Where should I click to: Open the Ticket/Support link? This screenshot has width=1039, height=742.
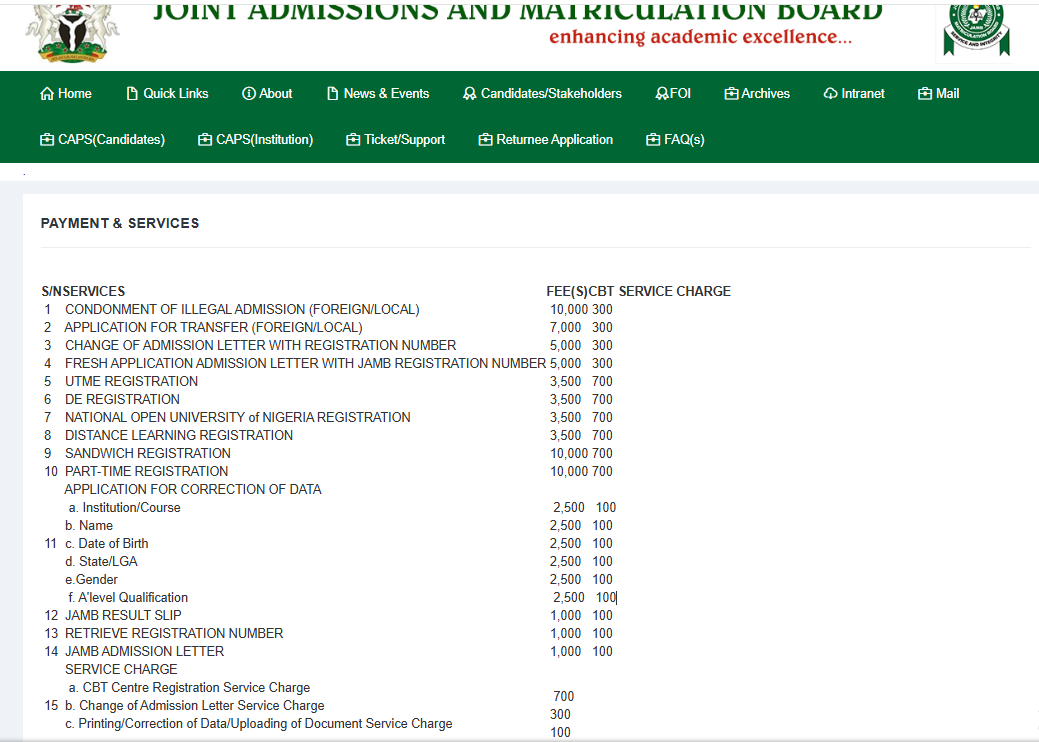click(396, 140)
